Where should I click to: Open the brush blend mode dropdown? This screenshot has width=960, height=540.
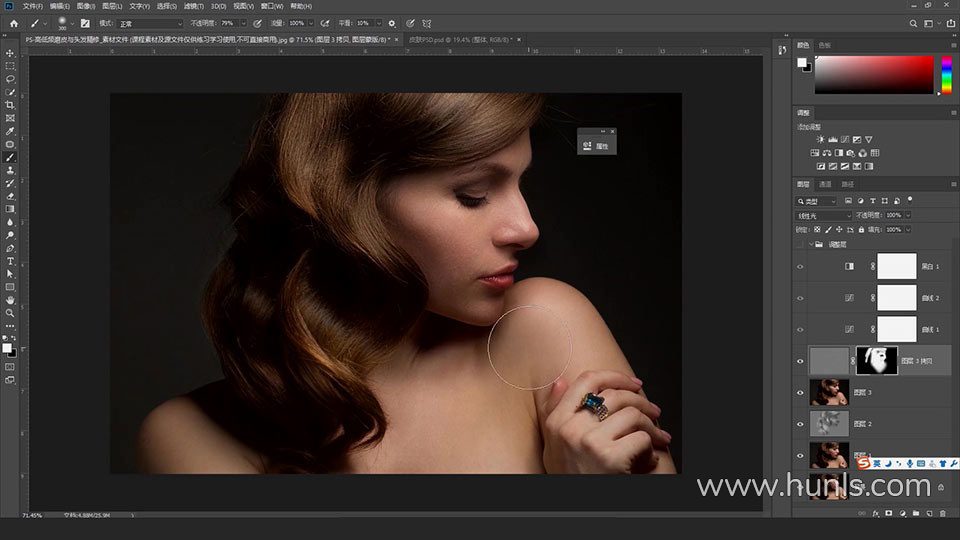[x=150, y=22]
